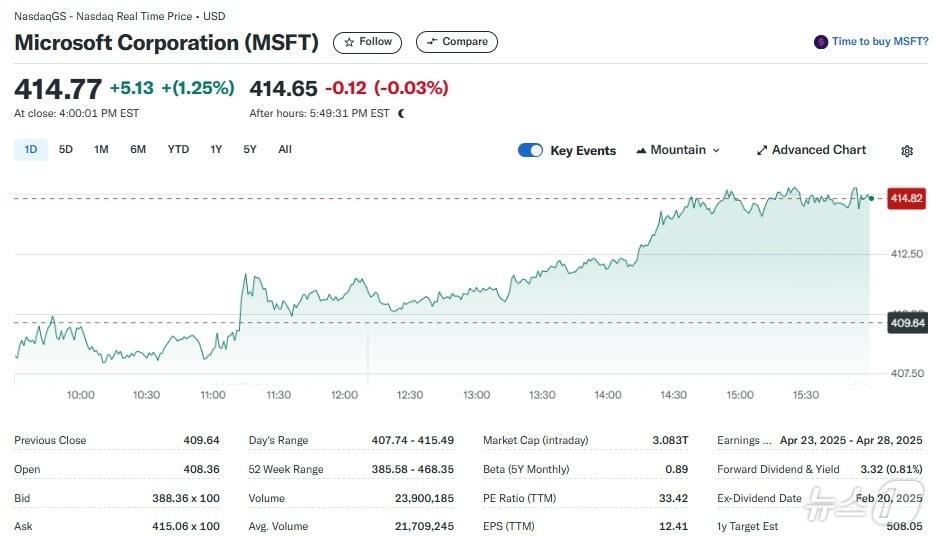The width and height of the screenshot is (934, 537).
Task: Open the Time to buy MSFT? link
Action: coord(880,42)
